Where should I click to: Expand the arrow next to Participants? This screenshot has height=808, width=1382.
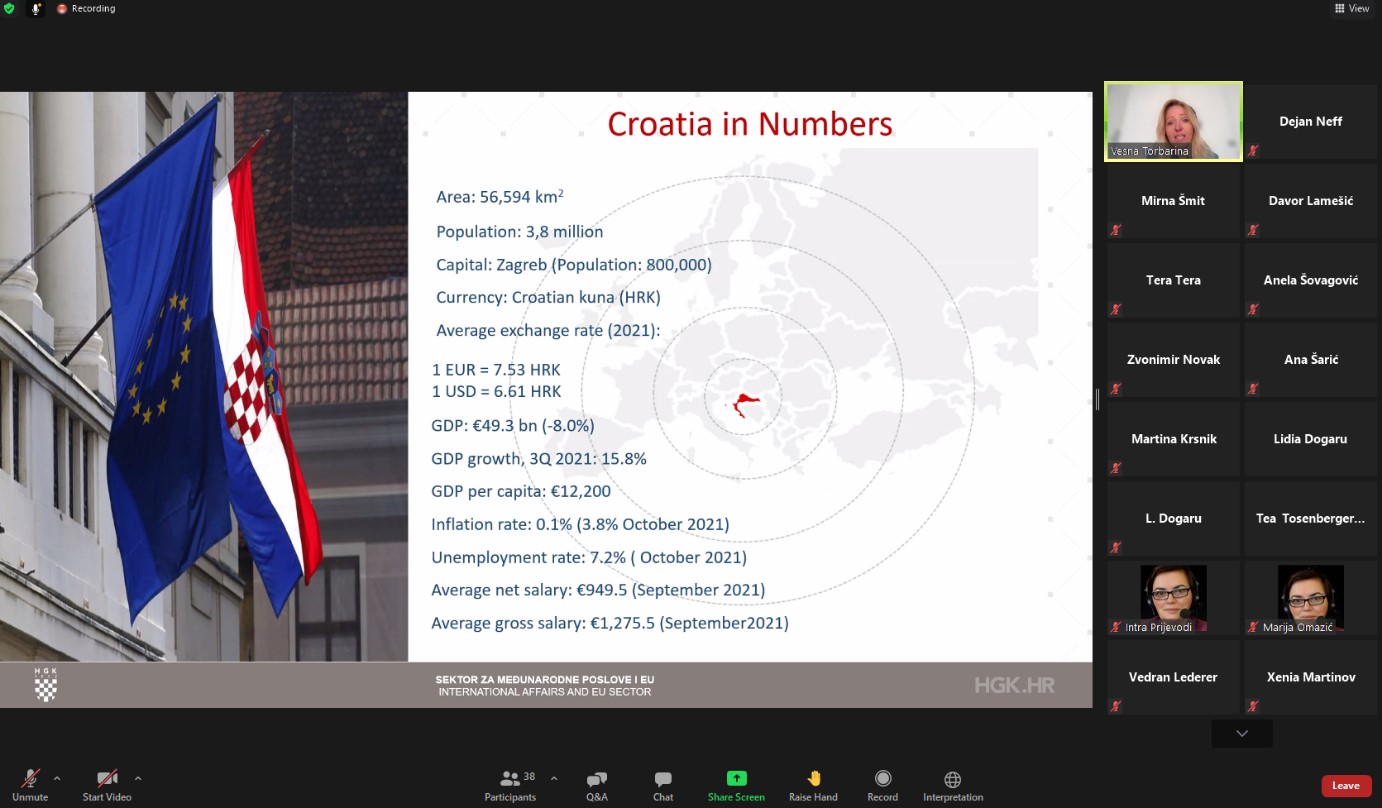554,778
